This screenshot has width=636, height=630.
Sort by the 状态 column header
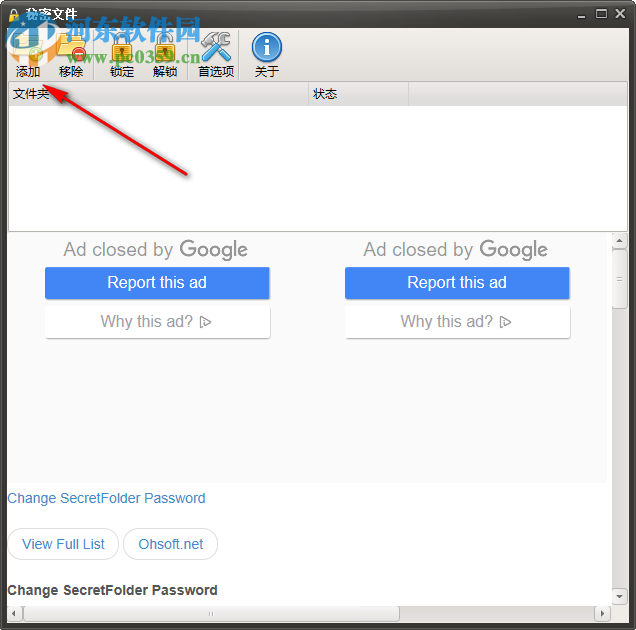point(359,94)
